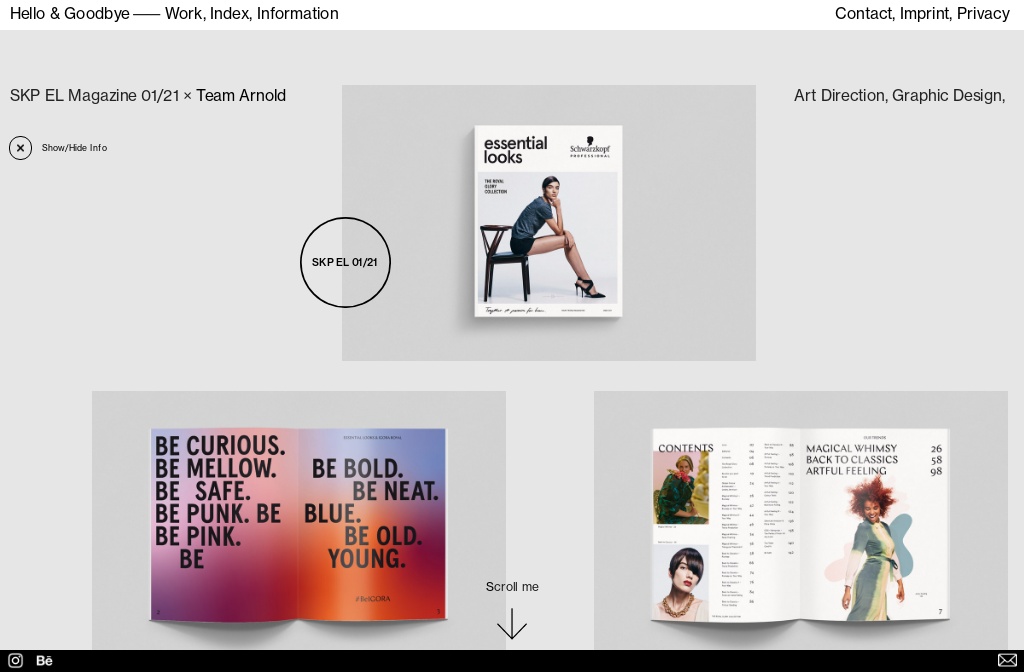Click the Team Arnold link
Viewport: 1024px width, 672px height.
coord(241,96)
